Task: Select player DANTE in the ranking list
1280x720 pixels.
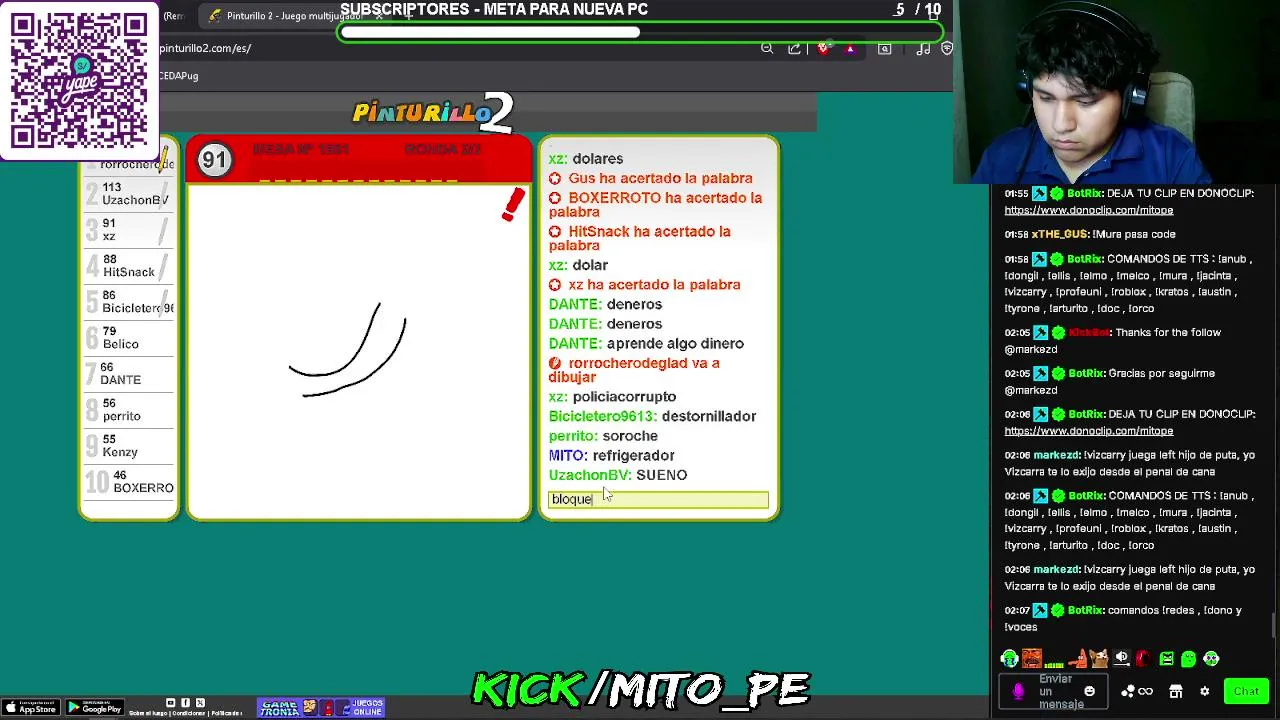Action: tap(130, 374)
